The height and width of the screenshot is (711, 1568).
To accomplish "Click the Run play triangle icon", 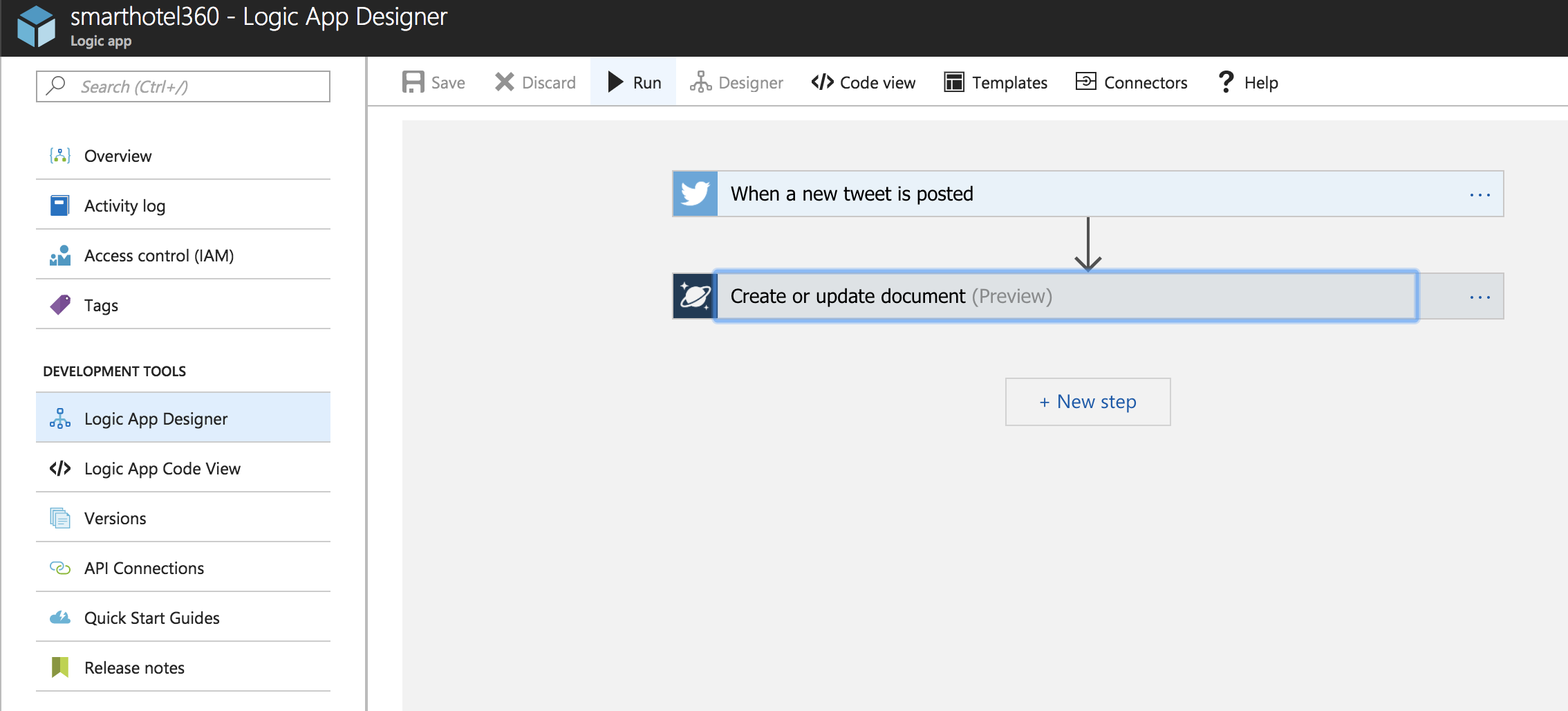I will point(615,82).
